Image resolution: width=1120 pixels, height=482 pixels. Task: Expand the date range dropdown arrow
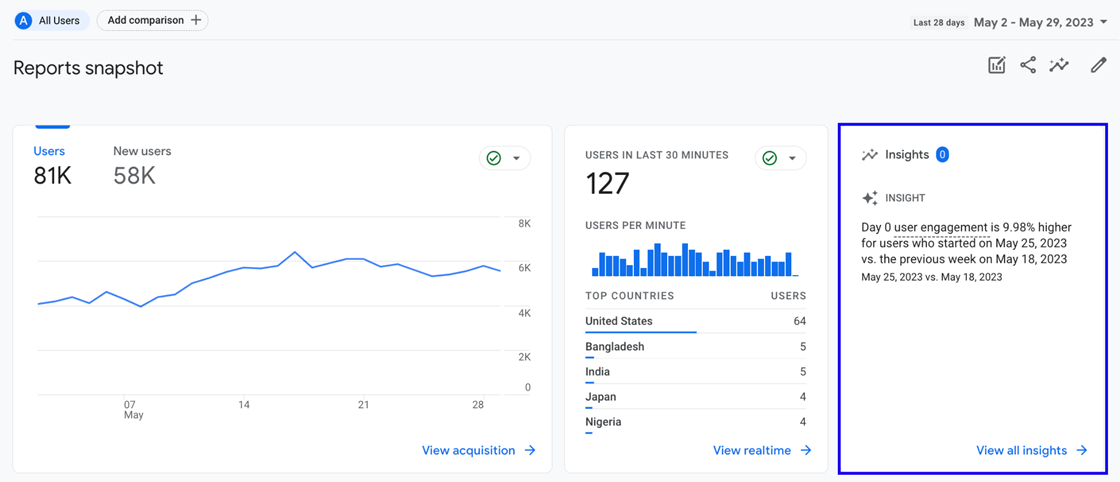coord(1104,22)
